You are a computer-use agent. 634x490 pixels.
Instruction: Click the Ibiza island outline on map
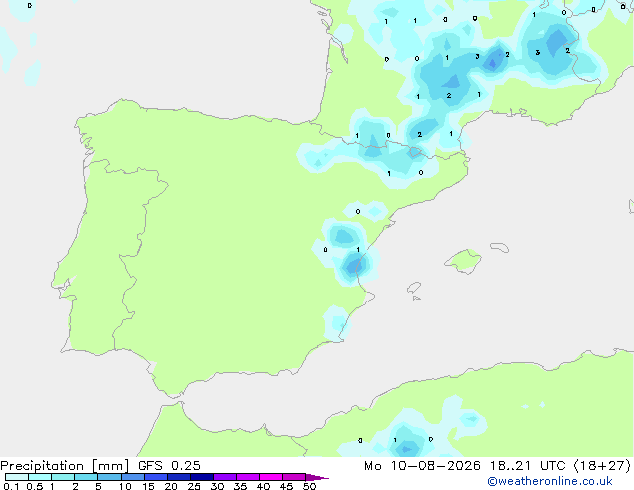coord(414,288)
